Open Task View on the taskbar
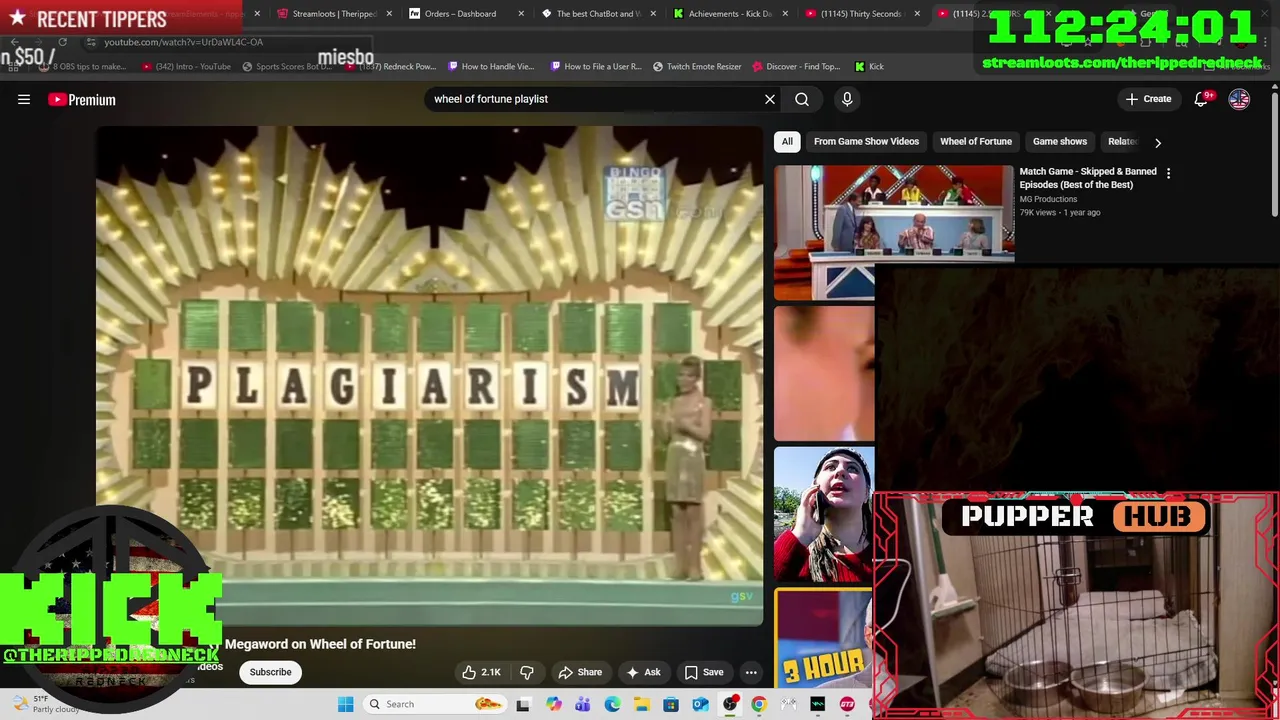Image resolution: width=1280 pixels, height=720 pixels. coord(523,704)
